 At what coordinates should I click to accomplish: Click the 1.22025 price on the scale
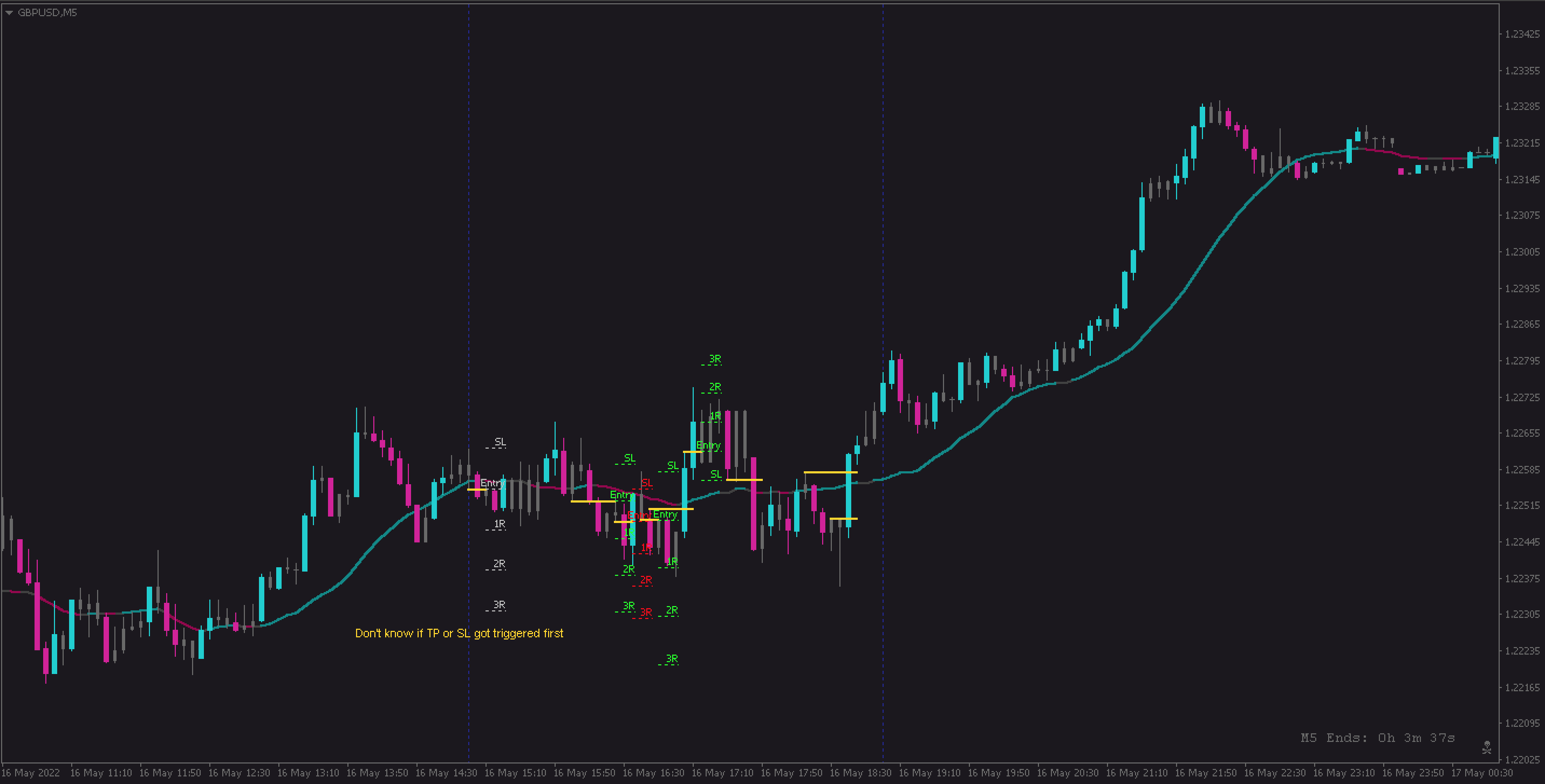[1522, 759]
